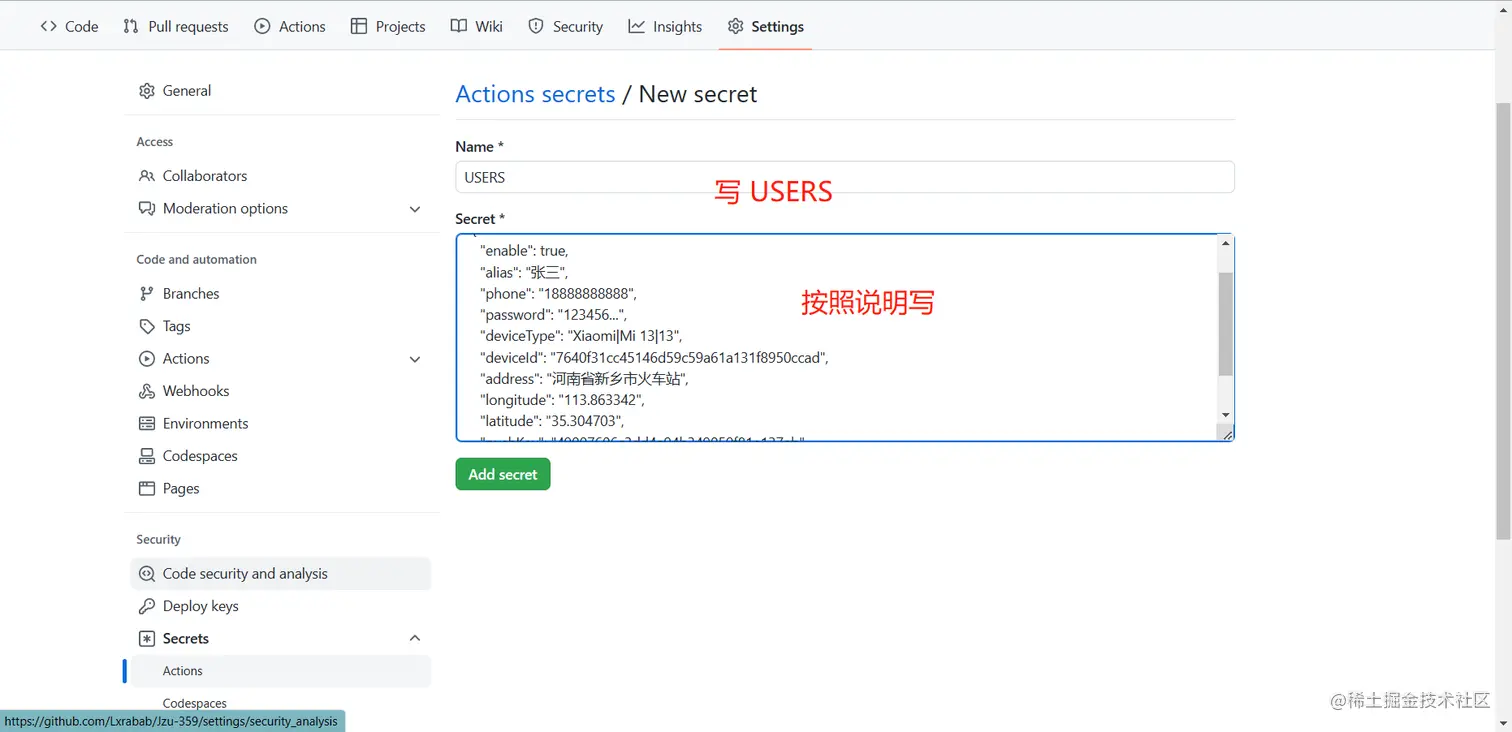Click the Deploy keys key icon
This screenshot has height=732, width=1512.
pos(147,607)
